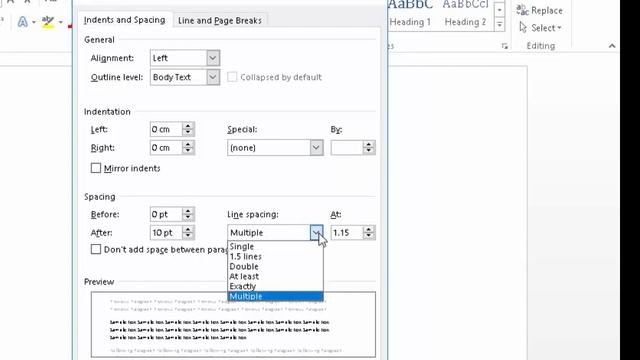
Task: Collapse the ribbon with the caret arrow
Action: point(611,46)
